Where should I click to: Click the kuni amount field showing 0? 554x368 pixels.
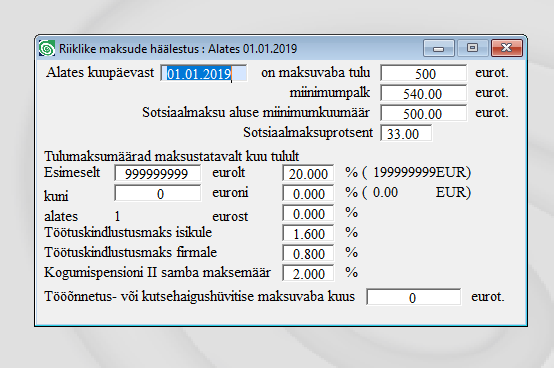pyautogui.click(x=158, y=193)
